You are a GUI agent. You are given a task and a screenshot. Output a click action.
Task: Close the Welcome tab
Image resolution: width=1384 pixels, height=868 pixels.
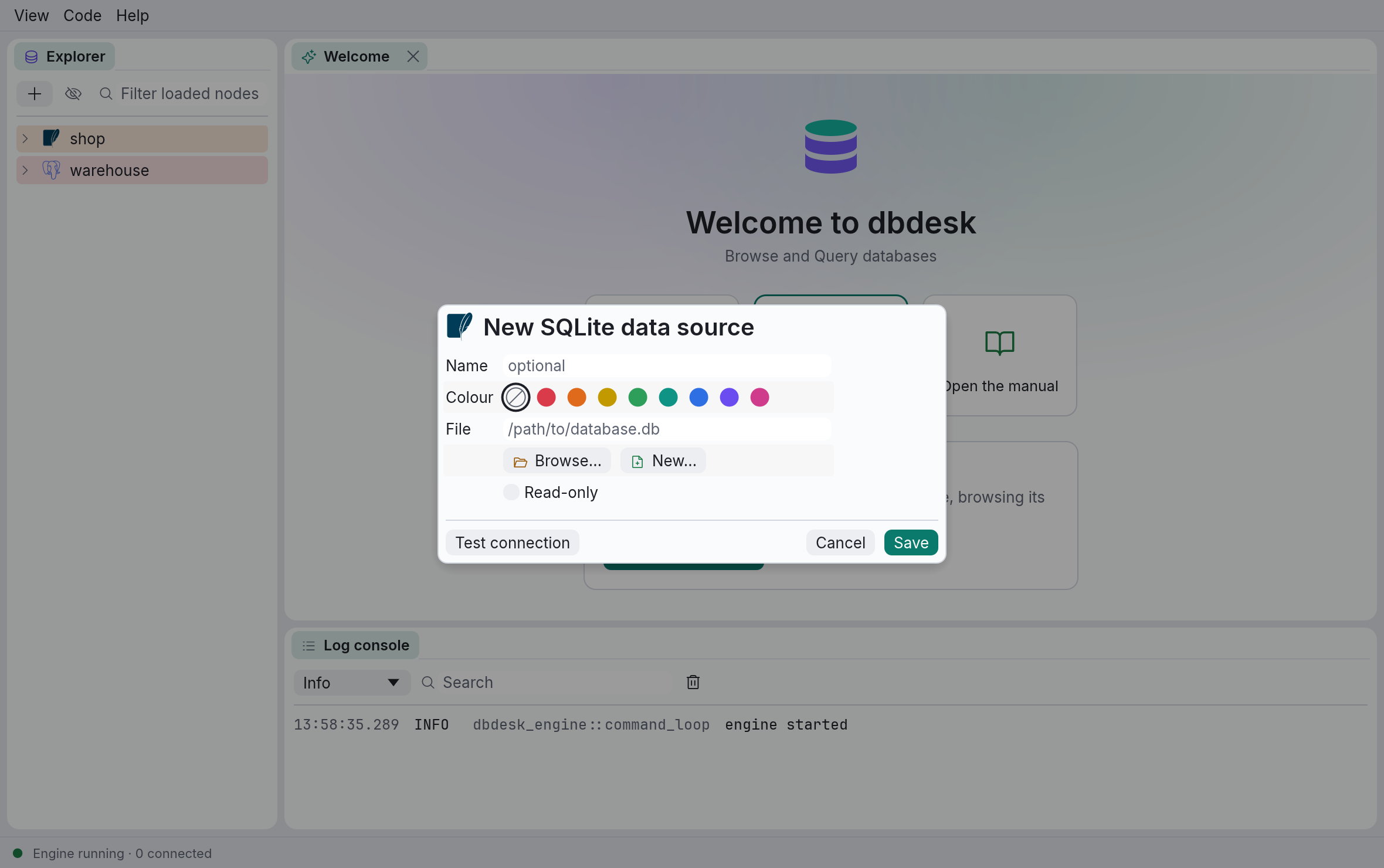coord(413,56)
